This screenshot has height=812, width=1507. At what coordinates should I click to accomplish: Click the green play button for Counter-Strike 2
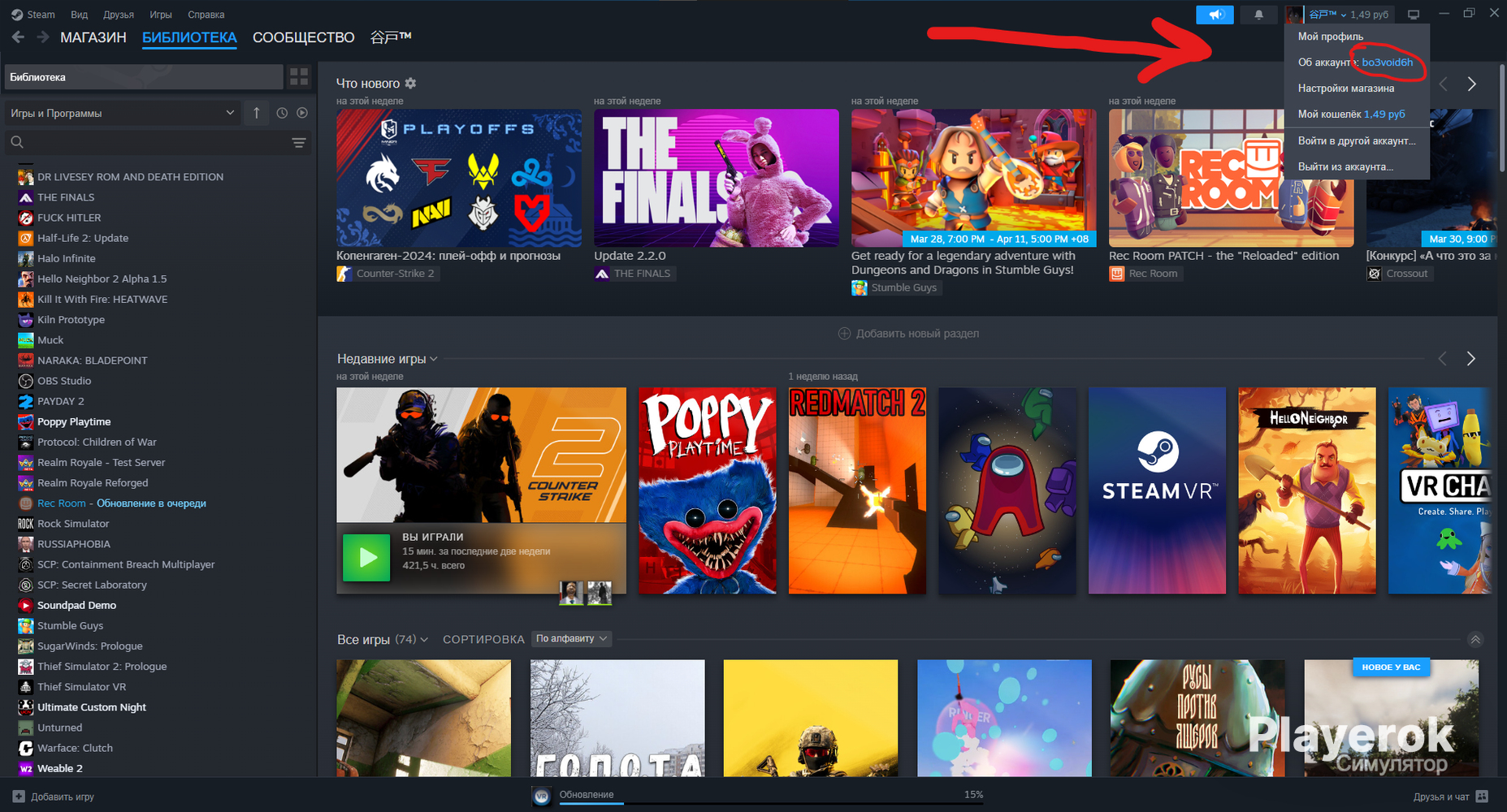coord(366,557)
